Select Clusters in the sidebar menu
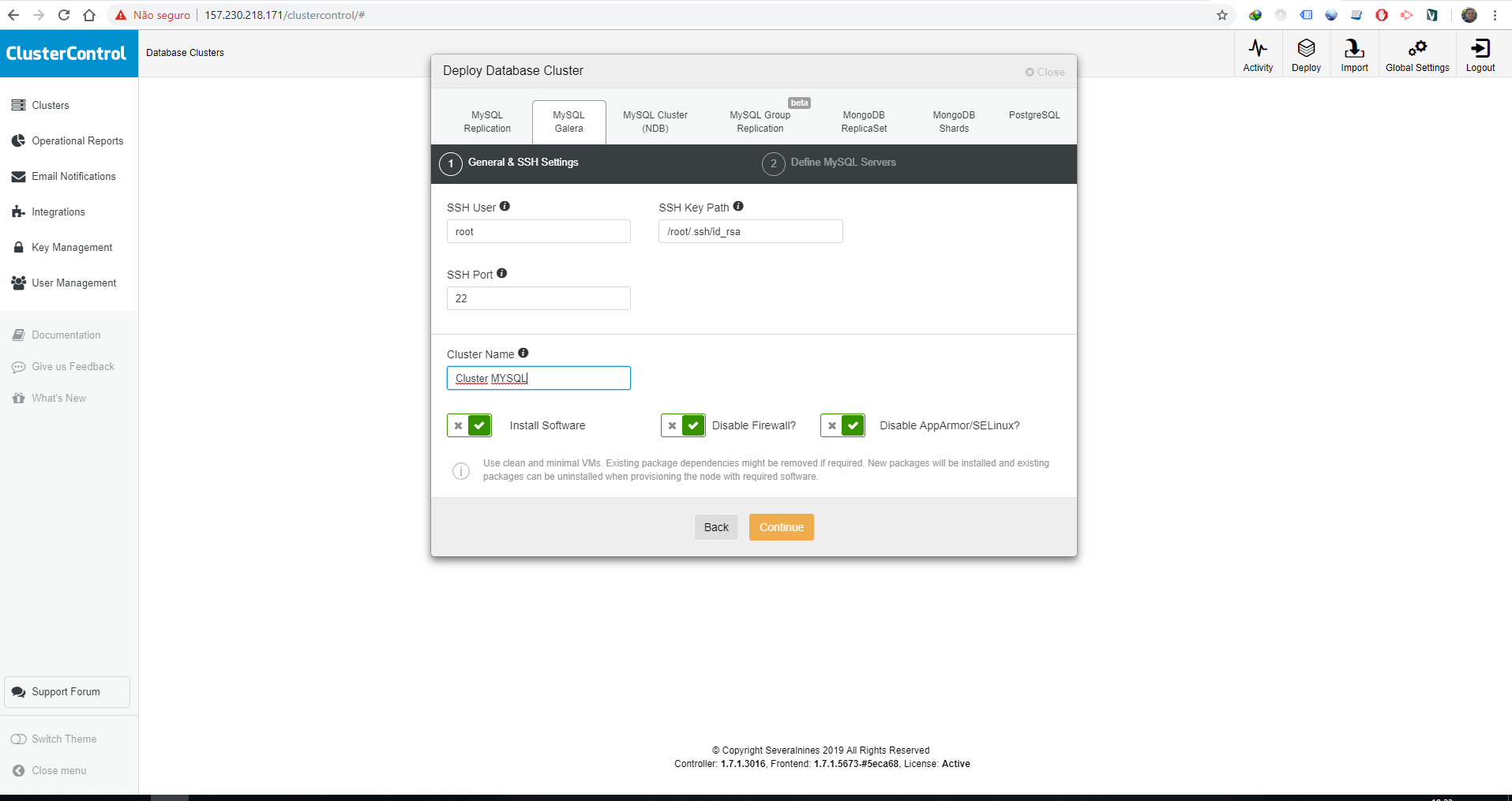The height and width of the screenshot is (801, 1512). tap(51, 105)
